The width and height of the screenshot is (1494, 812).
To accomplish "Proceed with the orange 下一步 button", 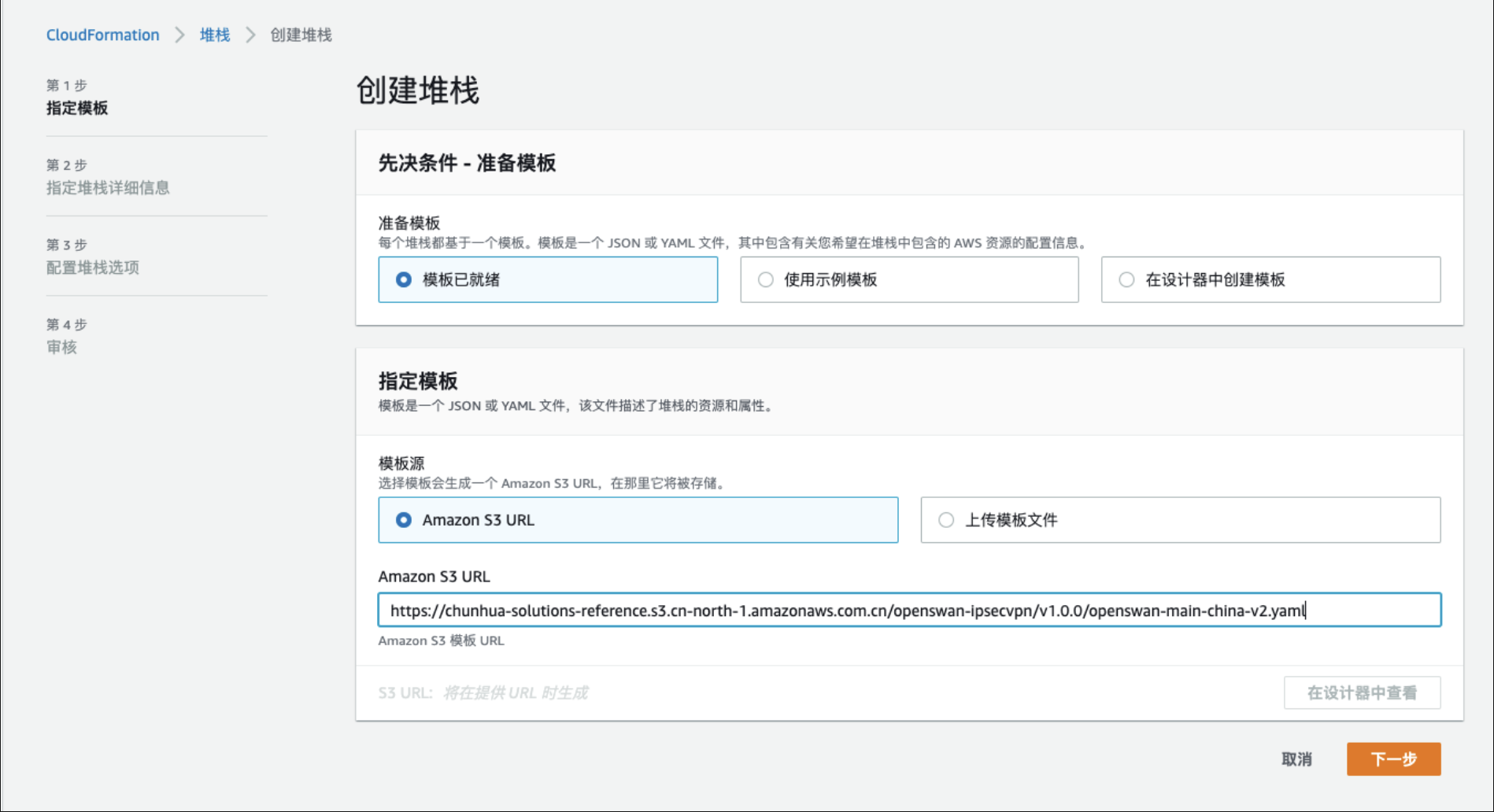I will pos(1393,758).
